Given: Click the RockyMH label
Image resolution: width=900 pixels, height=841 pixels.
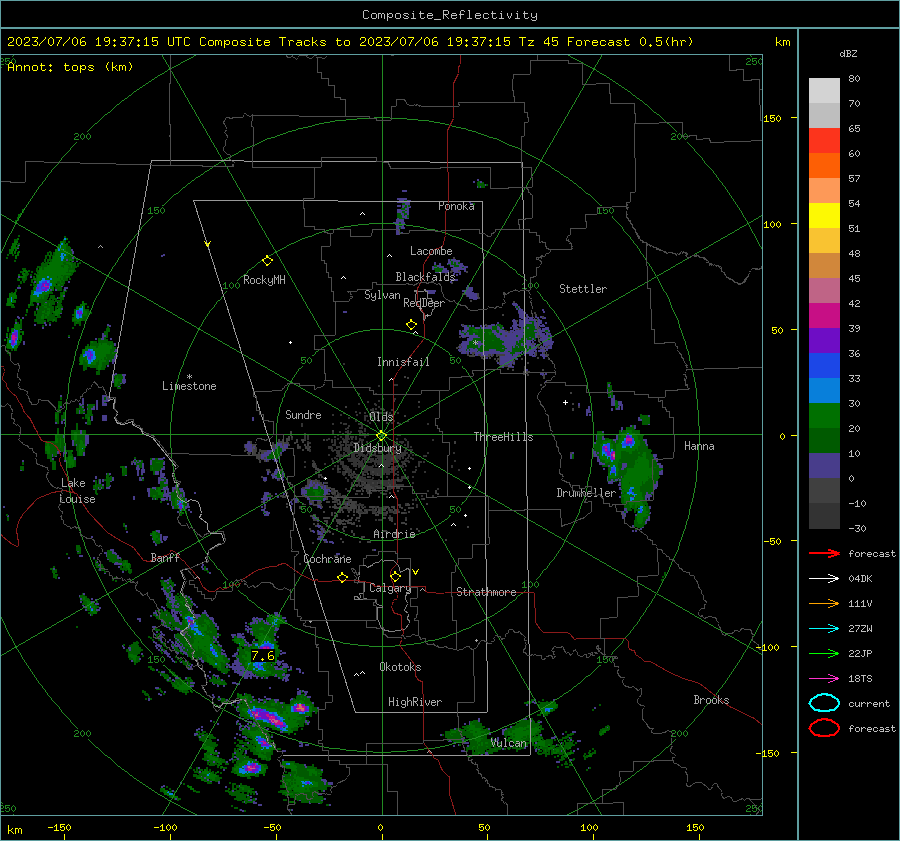Looking at the screenshot, I should pos(264,280).
